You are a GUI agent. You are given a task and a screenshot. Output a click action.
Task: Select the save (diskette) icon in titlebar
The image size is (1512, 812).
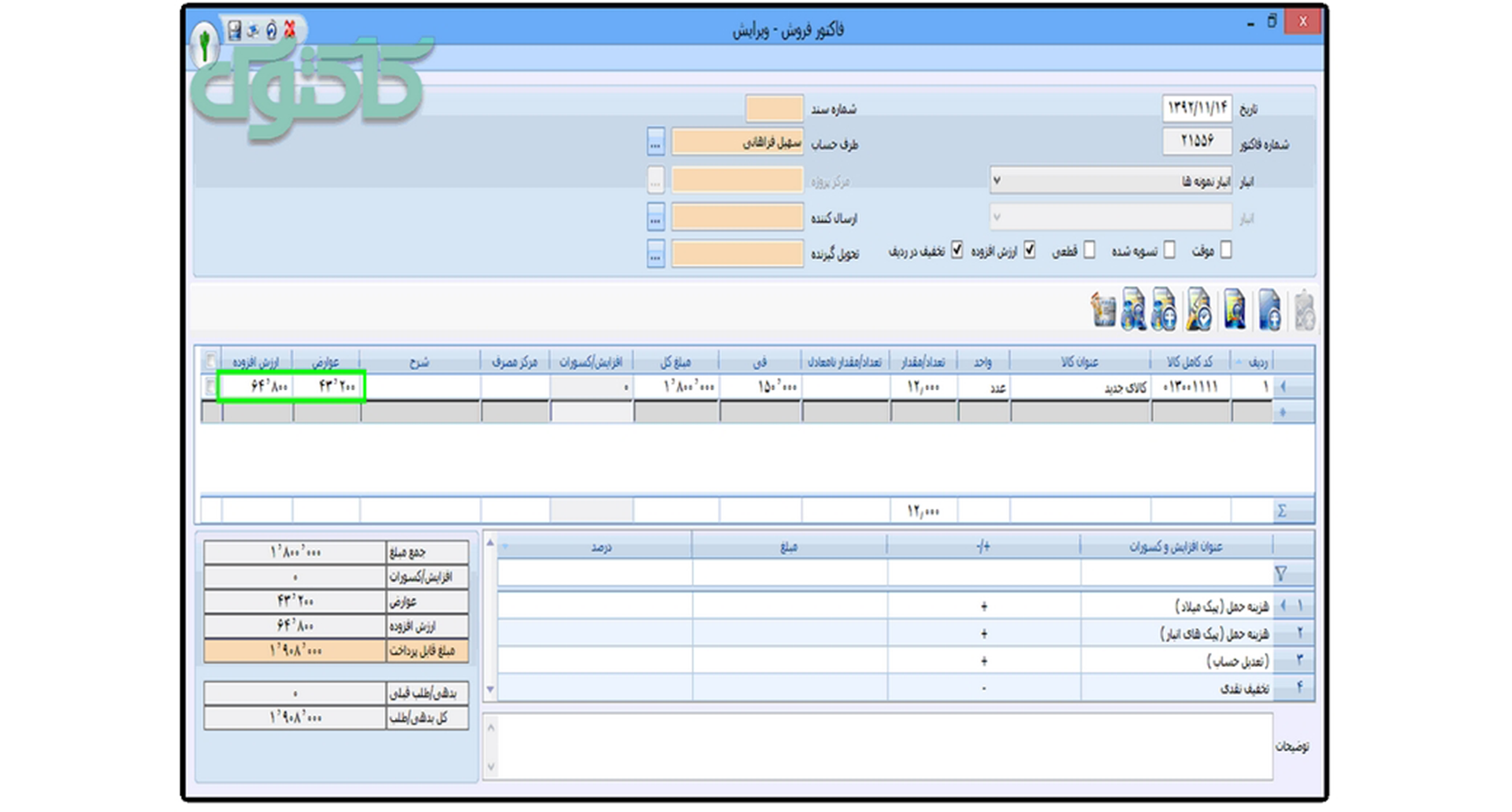click(x=234, y=30)
